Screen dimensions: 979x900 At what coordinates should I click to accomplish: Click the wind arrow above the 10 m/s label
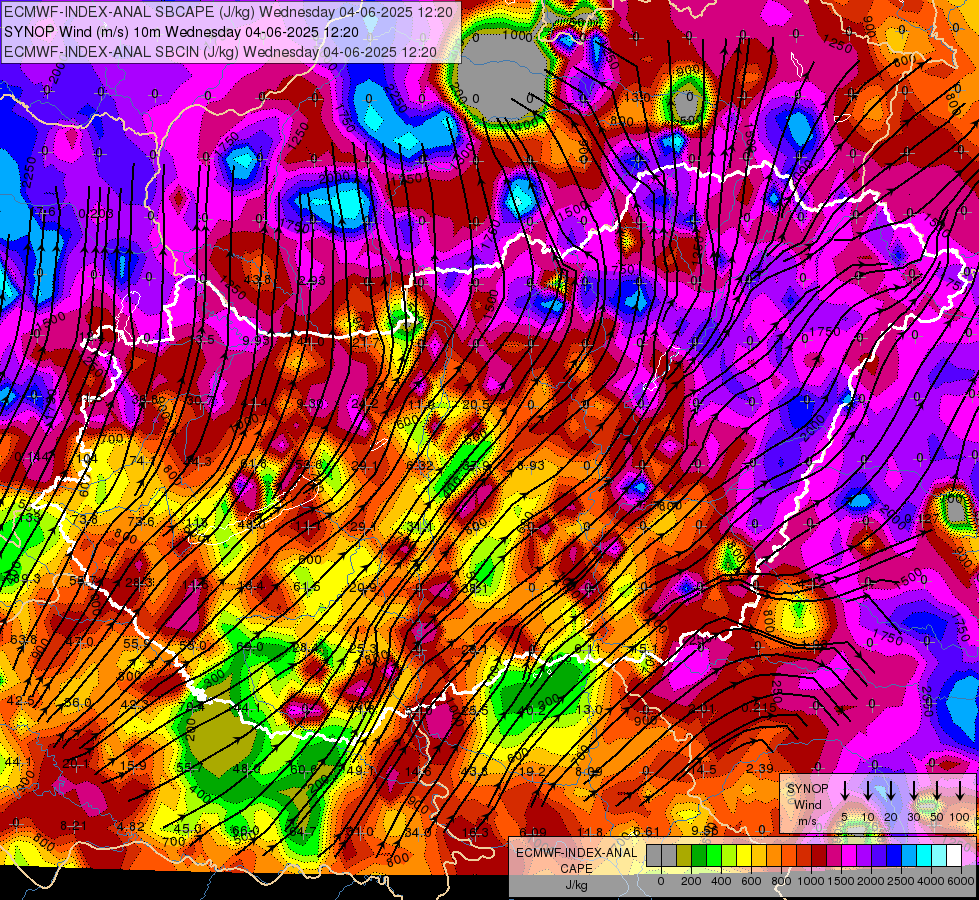[x=868, y=790]
